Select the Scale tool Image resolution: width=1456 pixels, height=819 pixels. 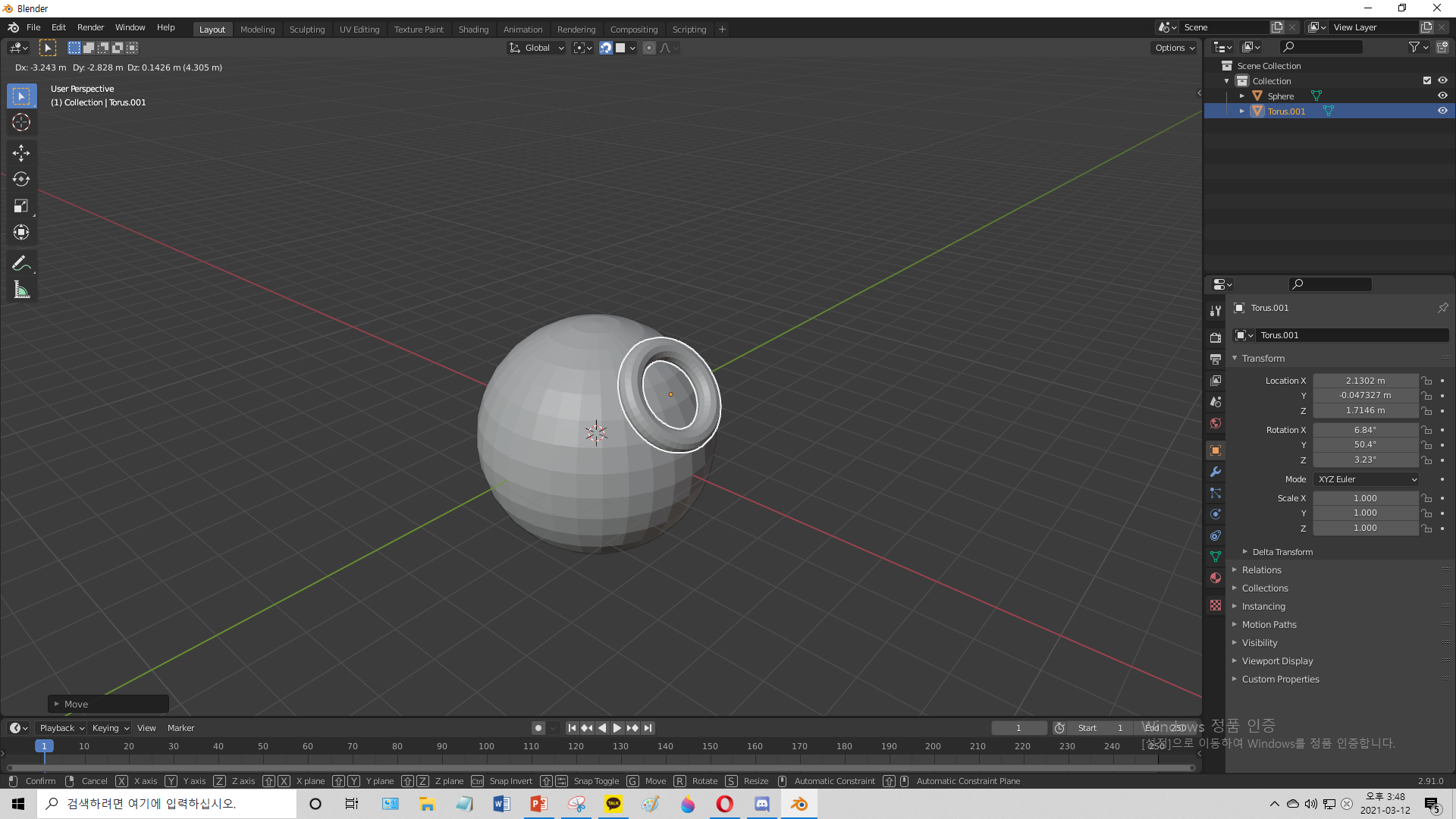[x=21, y=206]
